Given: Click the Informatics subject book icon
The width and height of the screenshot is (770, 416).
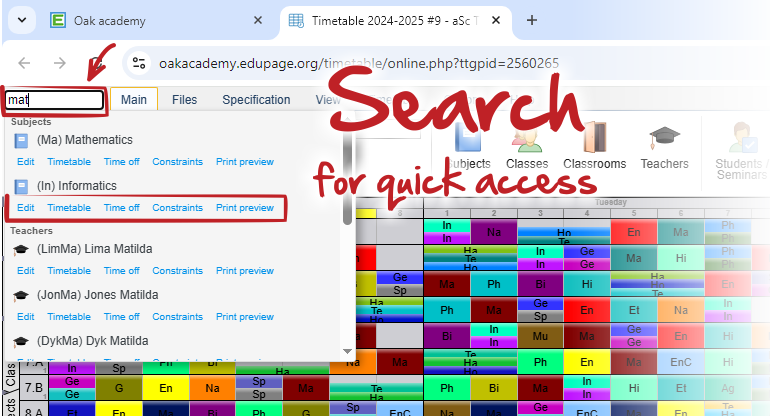Looking at the screenshot, I should point(21,187).
